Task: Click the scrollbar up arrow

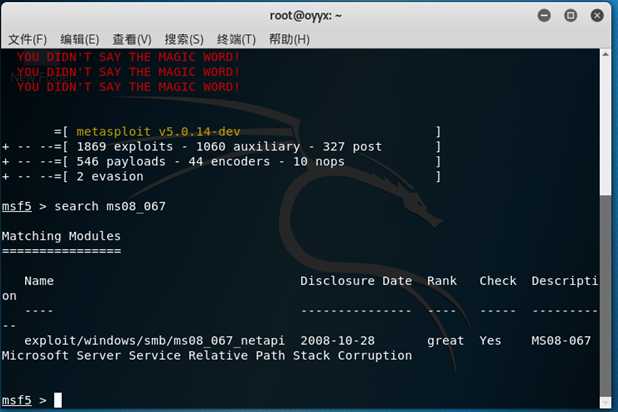Action: click(x=605, y=54)
